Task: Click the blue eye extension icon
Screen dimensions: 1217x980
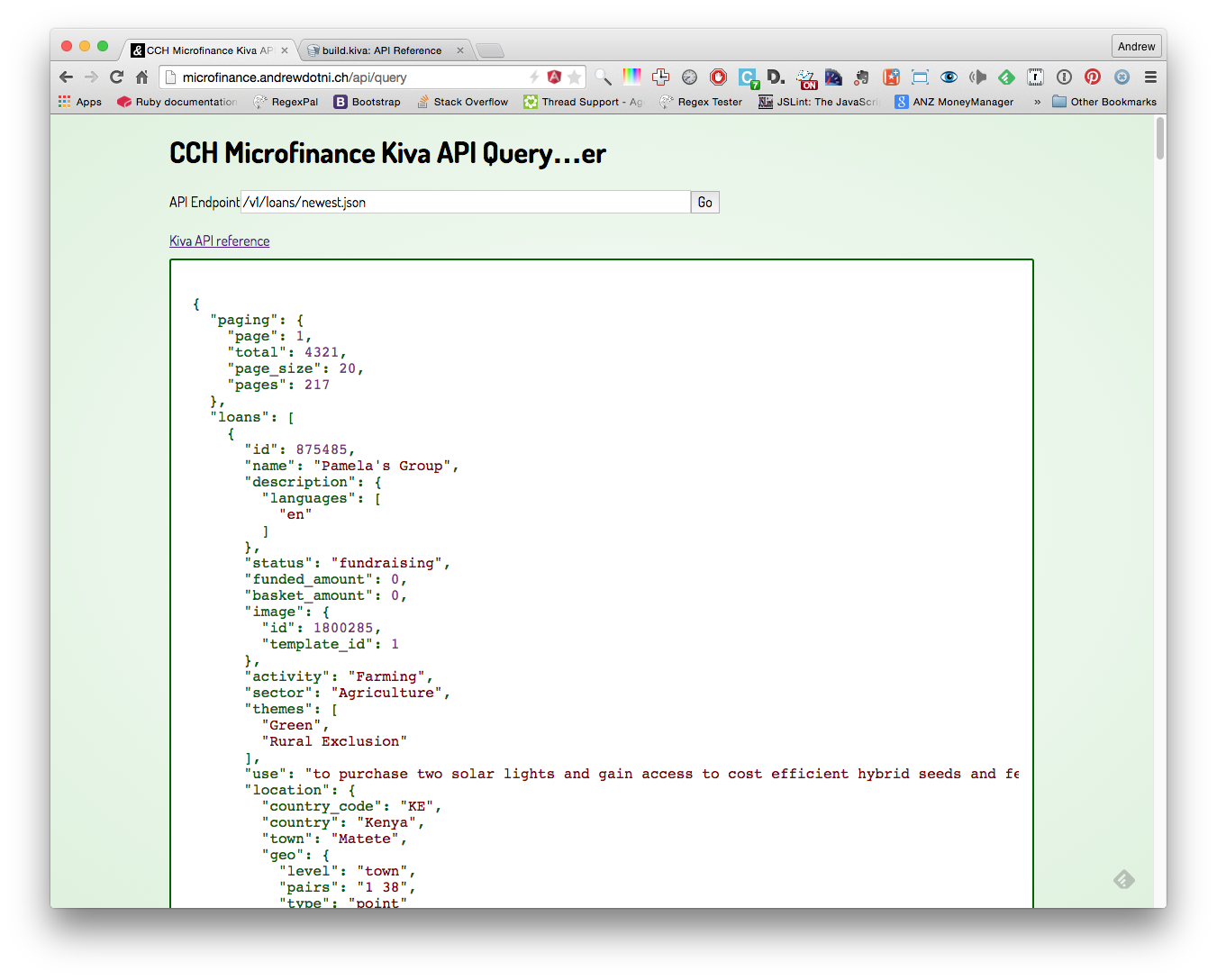Action: click(x=949, y=77)
